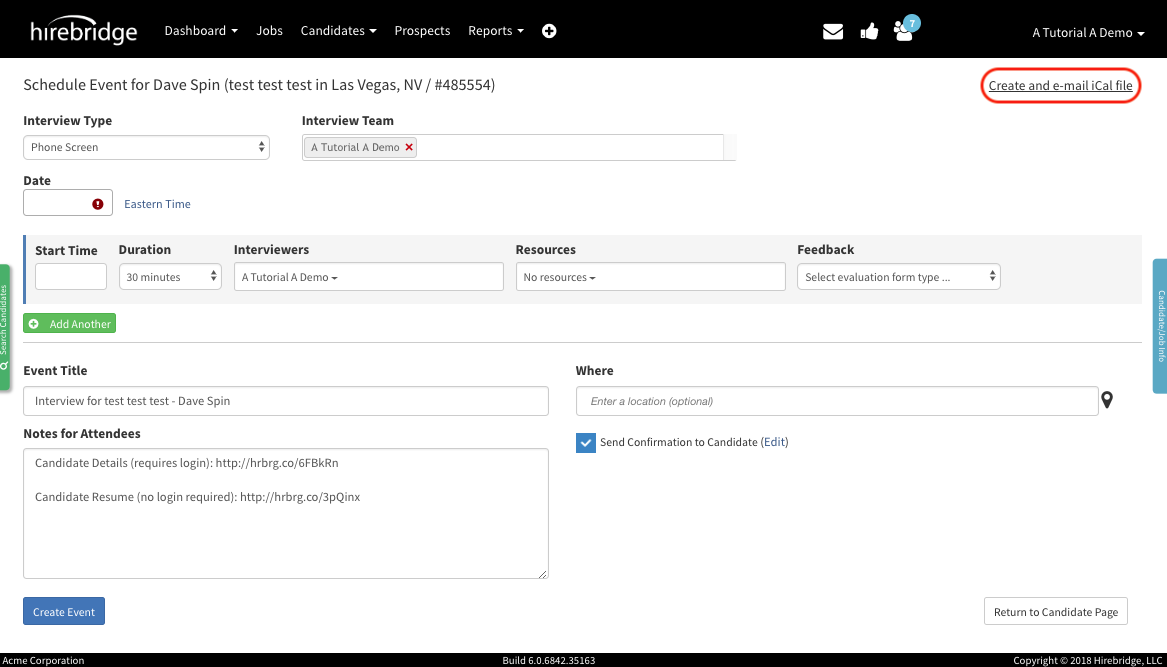Open the Feedback evaluation form dropdown
1167x667 pixels.
tap(897, 276)
